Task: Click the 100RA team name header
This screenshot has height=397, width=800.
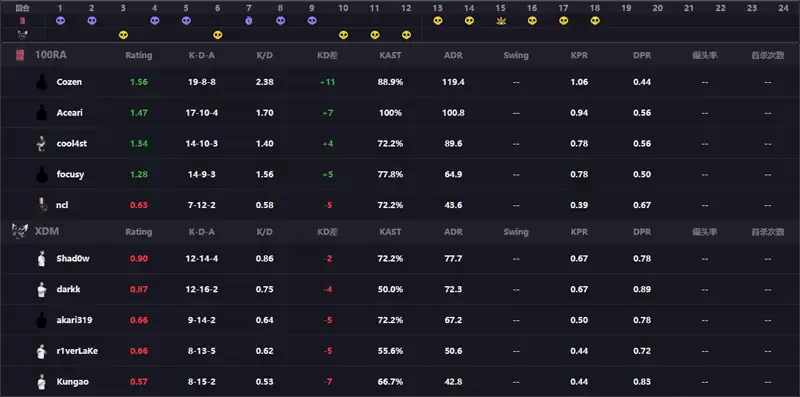Action: tap(52, 55)
